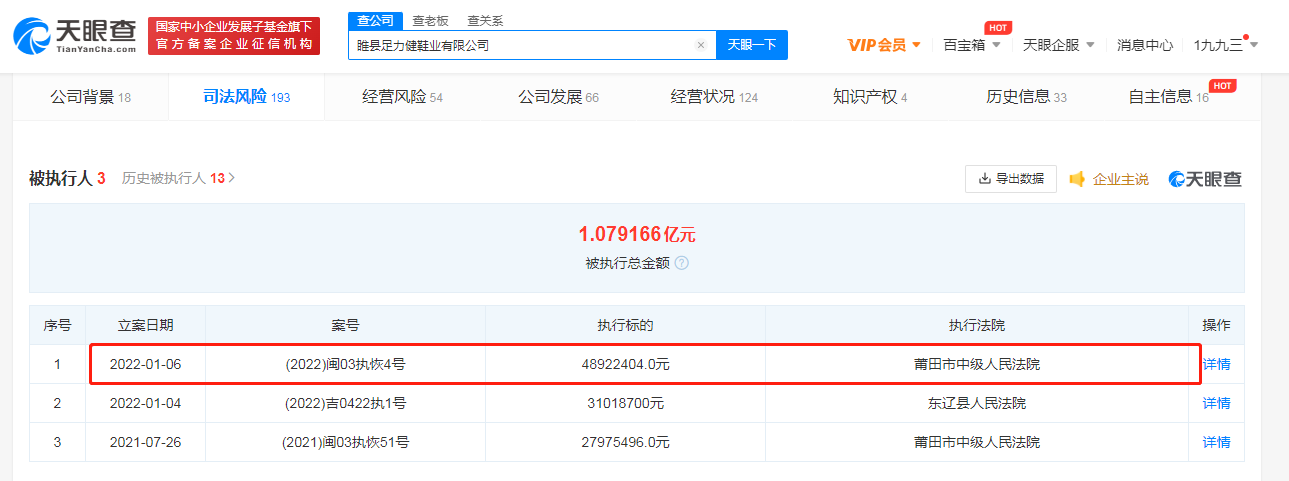Click 莆田市中级人民法院 in row 3
Screen dimensions: 1289x481
pos(977,443)
